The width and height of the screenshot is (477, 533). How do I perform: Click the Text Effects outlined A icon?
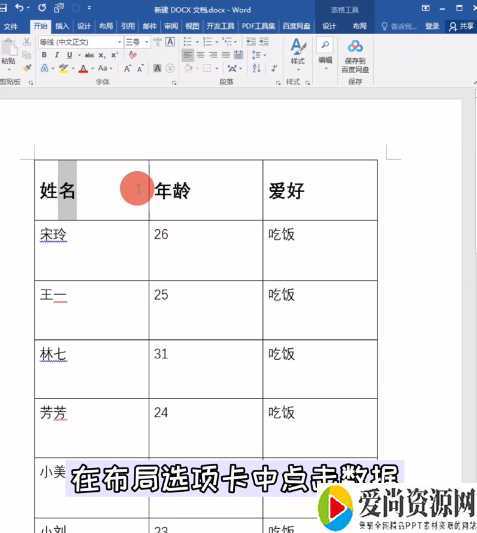pos(45,68)
